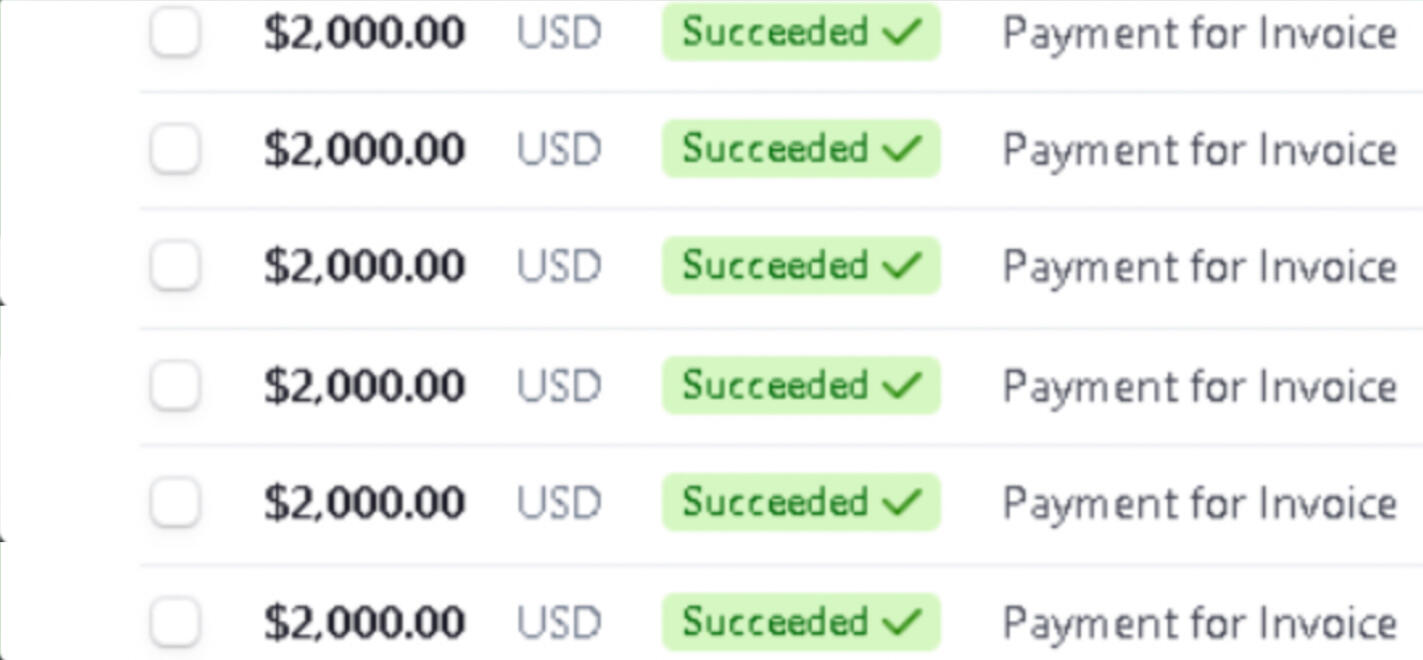This screenshot has height=660, width=1423.
Task: Select the second payment row's checkbox
Action: (x=175, y=149)
